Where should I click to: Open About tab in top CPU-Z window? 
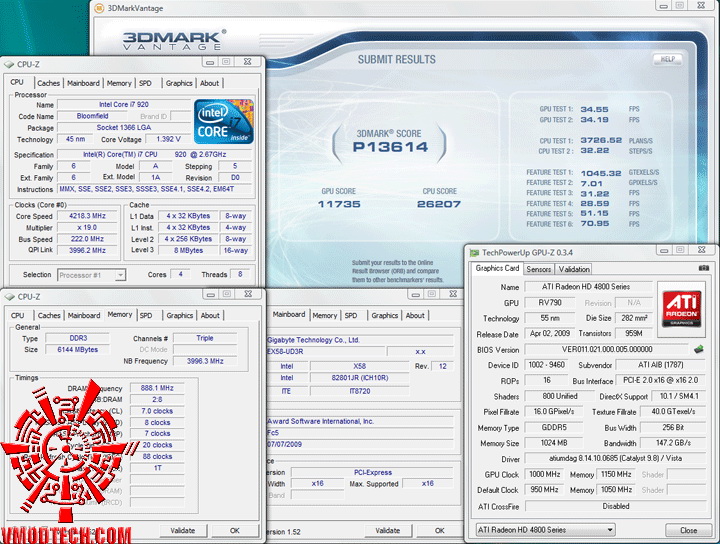209,83
